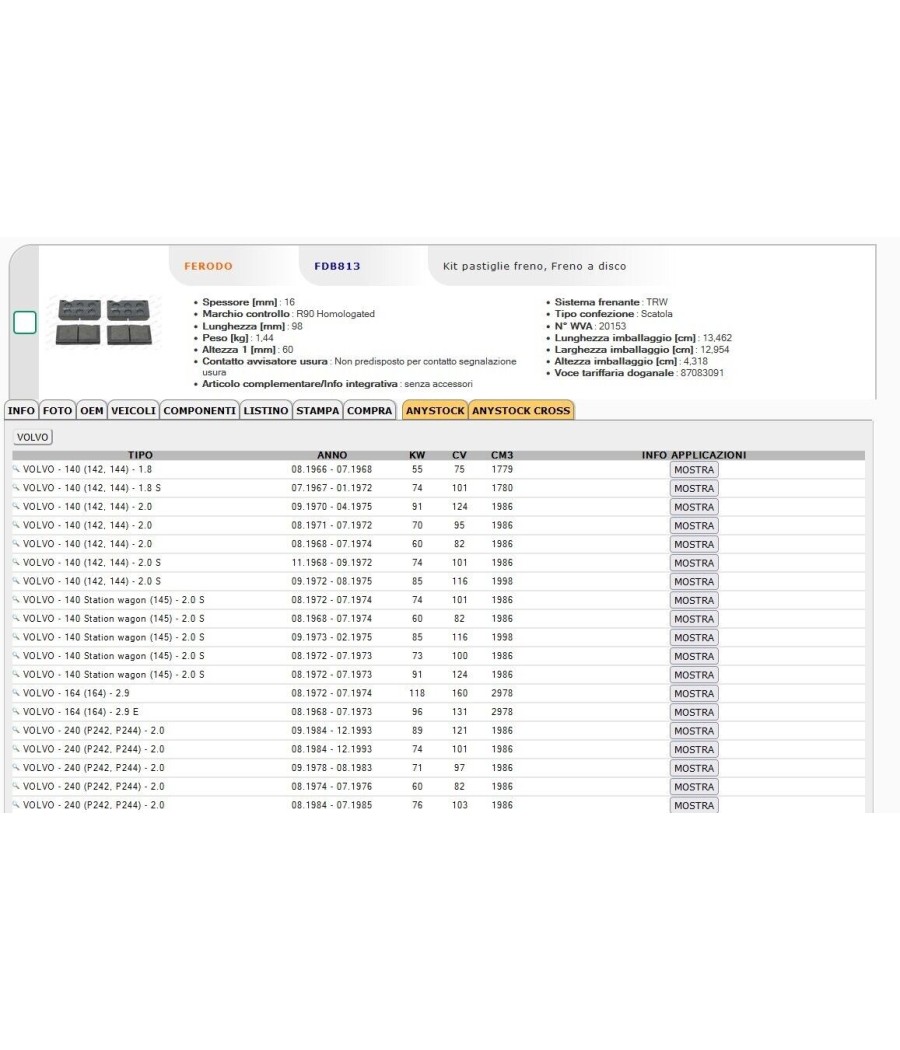Click MOSTRA for the 09.1978 - 08.1983 Volvo 240 row
The height and width of the screenshot is (1050, 900).
click(694, 768)
